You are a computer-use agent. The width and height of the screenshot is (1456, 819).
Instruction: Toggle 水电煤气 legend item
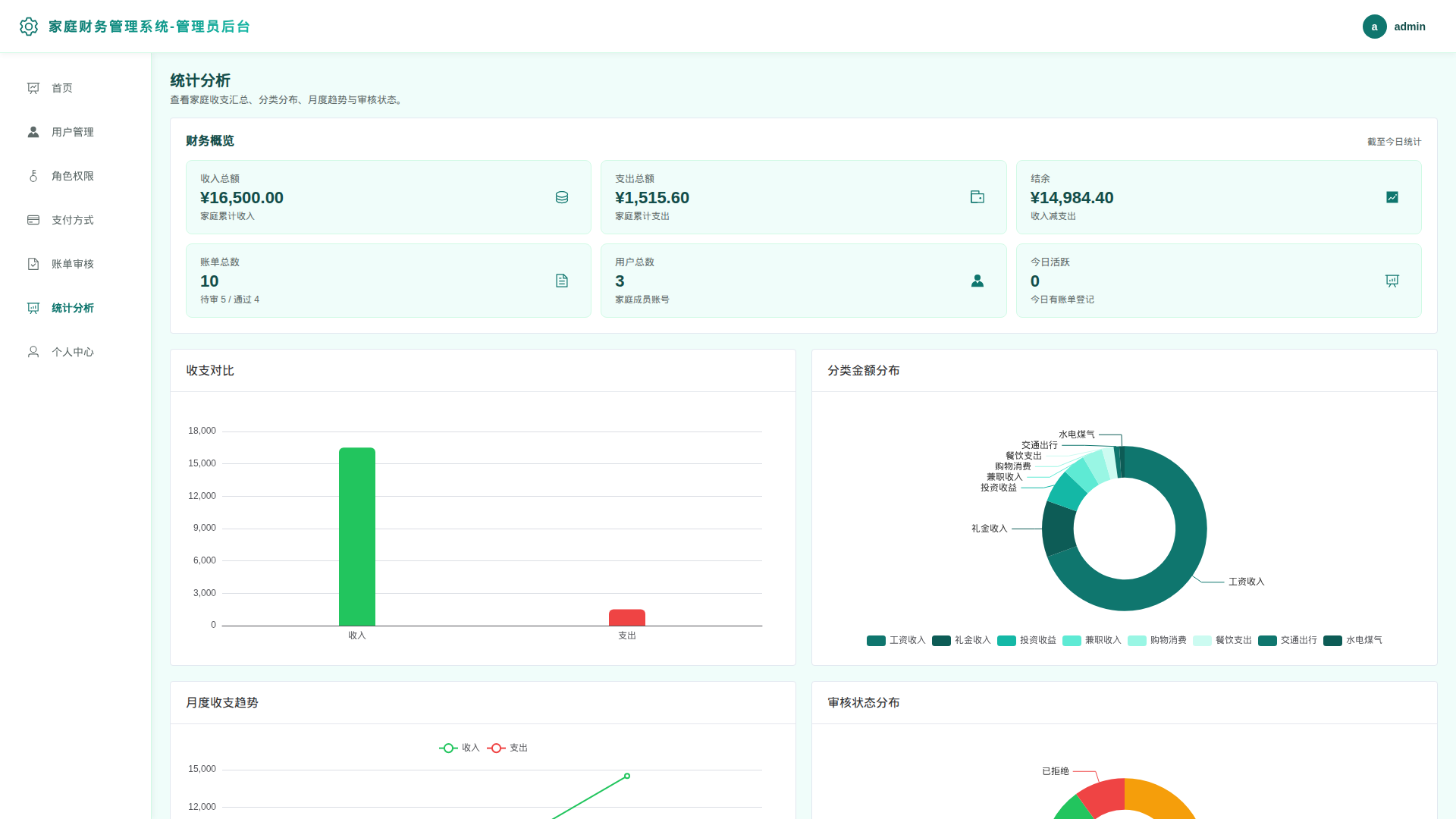coord(1352,641)
